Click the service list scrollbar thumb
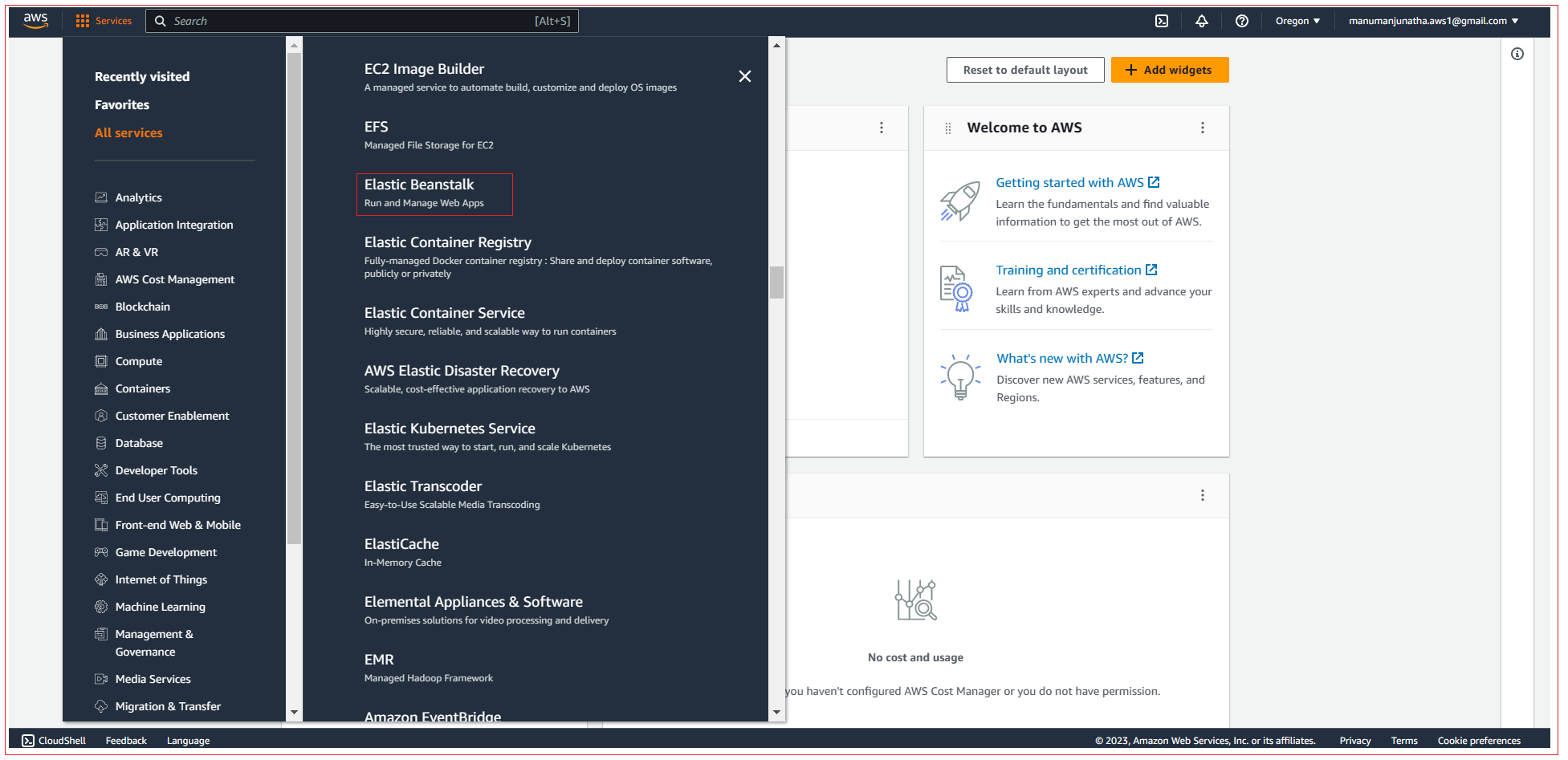 [x=776, y=282]
